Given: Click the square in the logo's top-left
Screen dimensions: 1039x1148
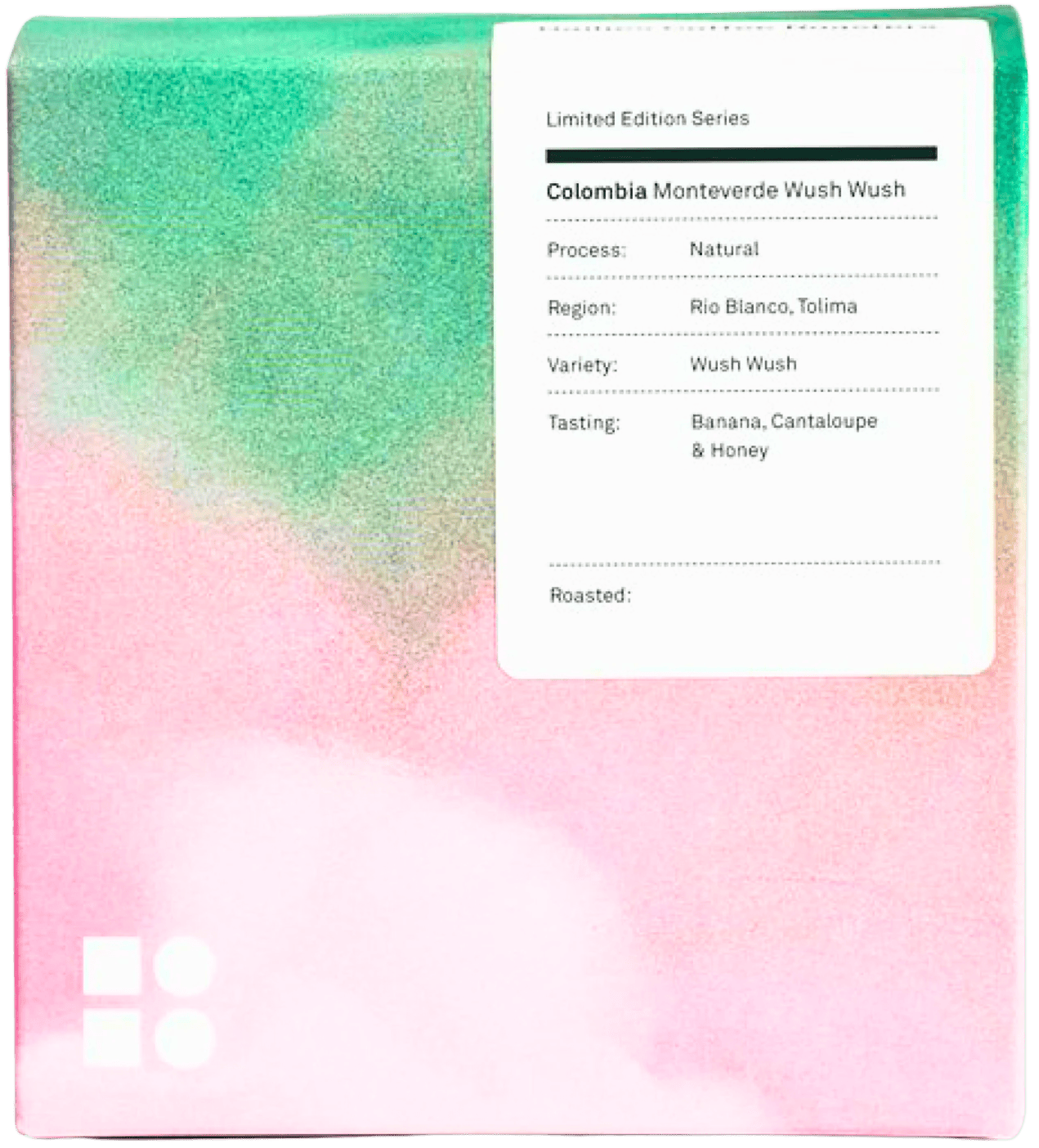Looking at the screenshot, I should tap(111, 966).
